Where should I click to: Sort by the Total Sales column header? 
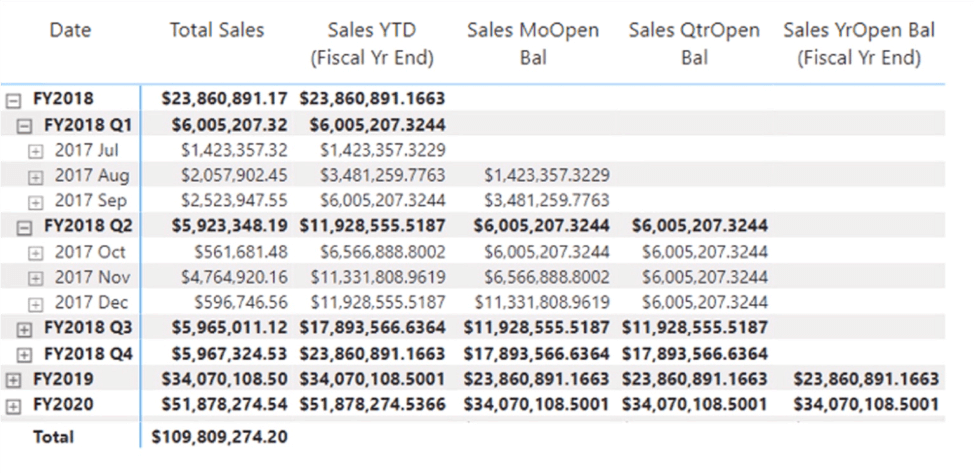click(x=217, y=31)
